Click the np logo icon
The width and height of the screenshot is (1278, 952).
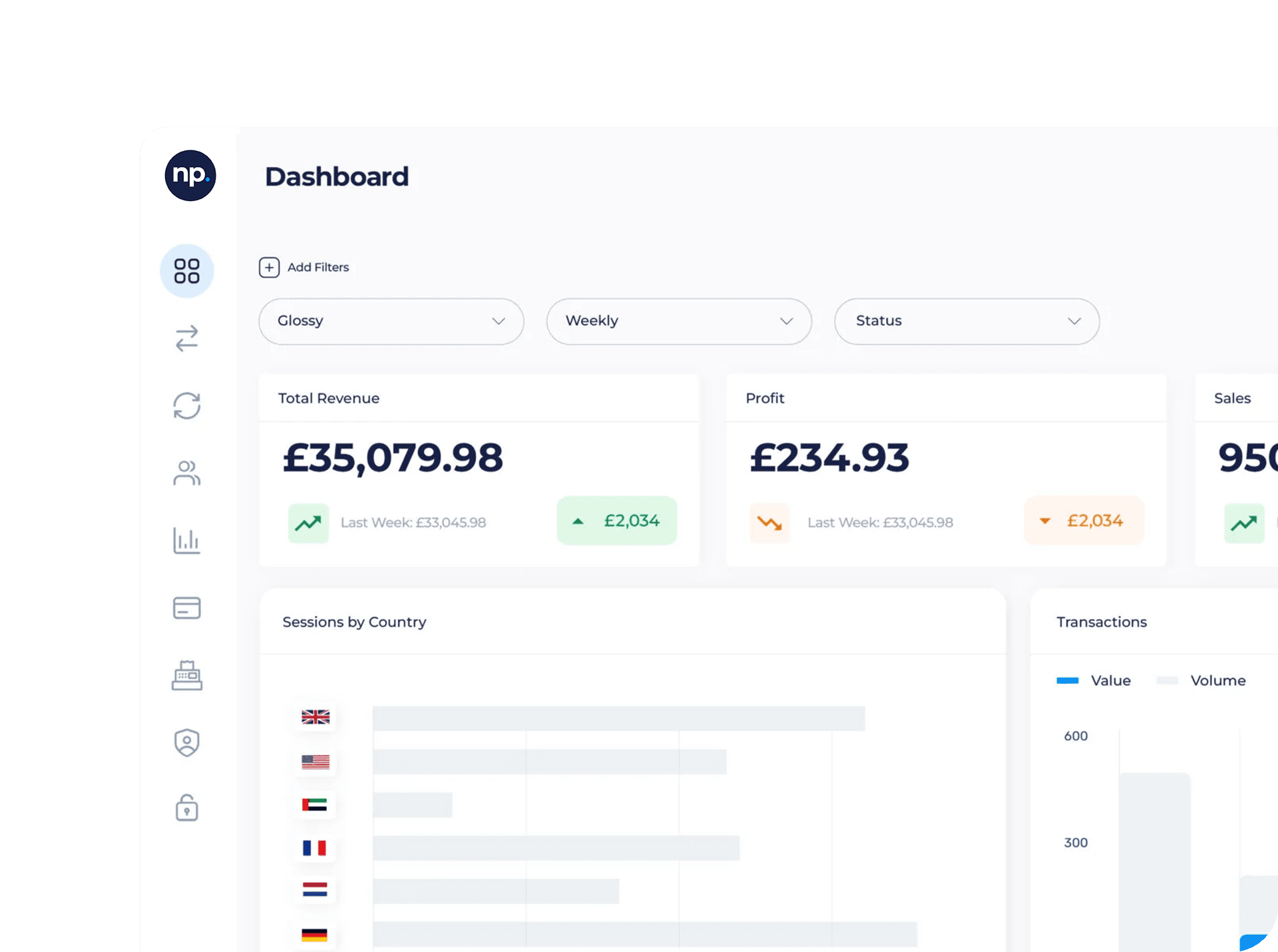coord(190,175)
